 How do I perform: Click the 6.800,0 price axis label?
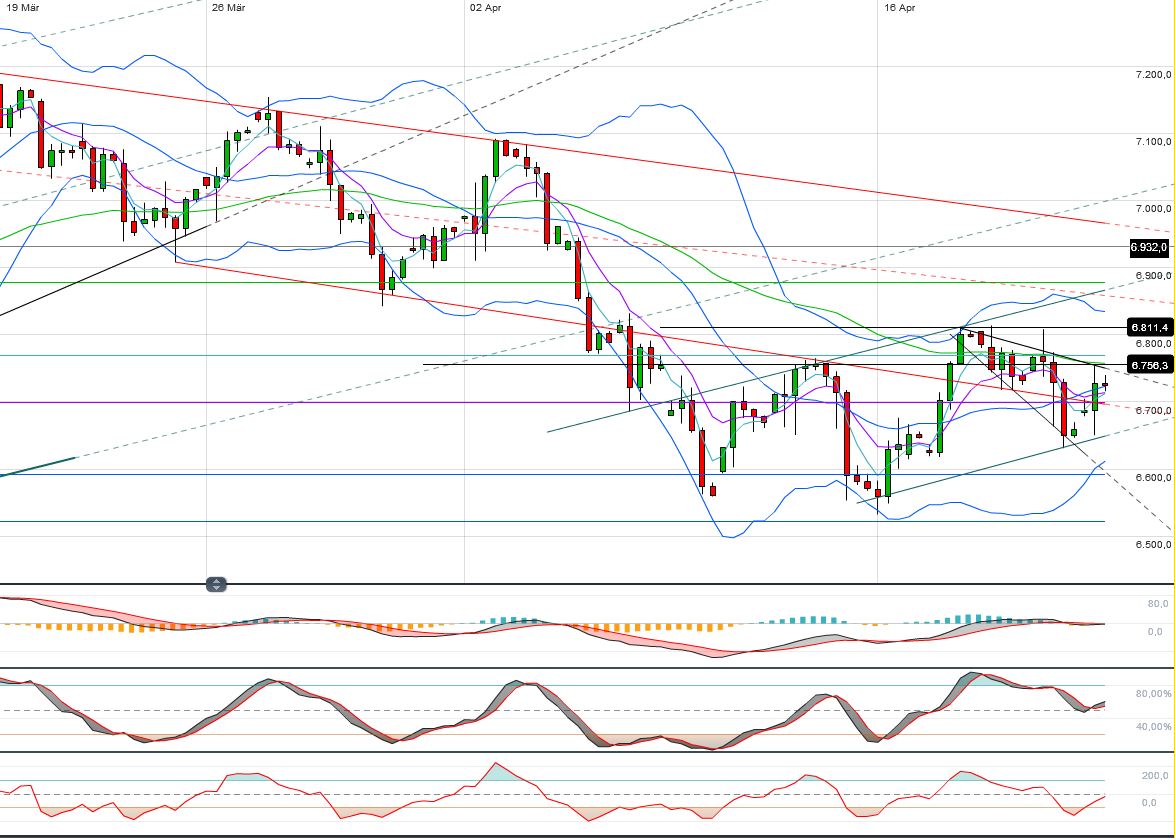1153,343
